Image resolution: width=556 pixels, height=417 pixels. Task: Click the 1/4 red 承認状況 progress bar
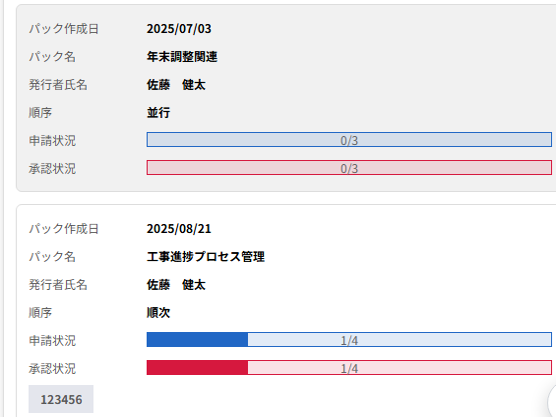[x=349, y=368]
